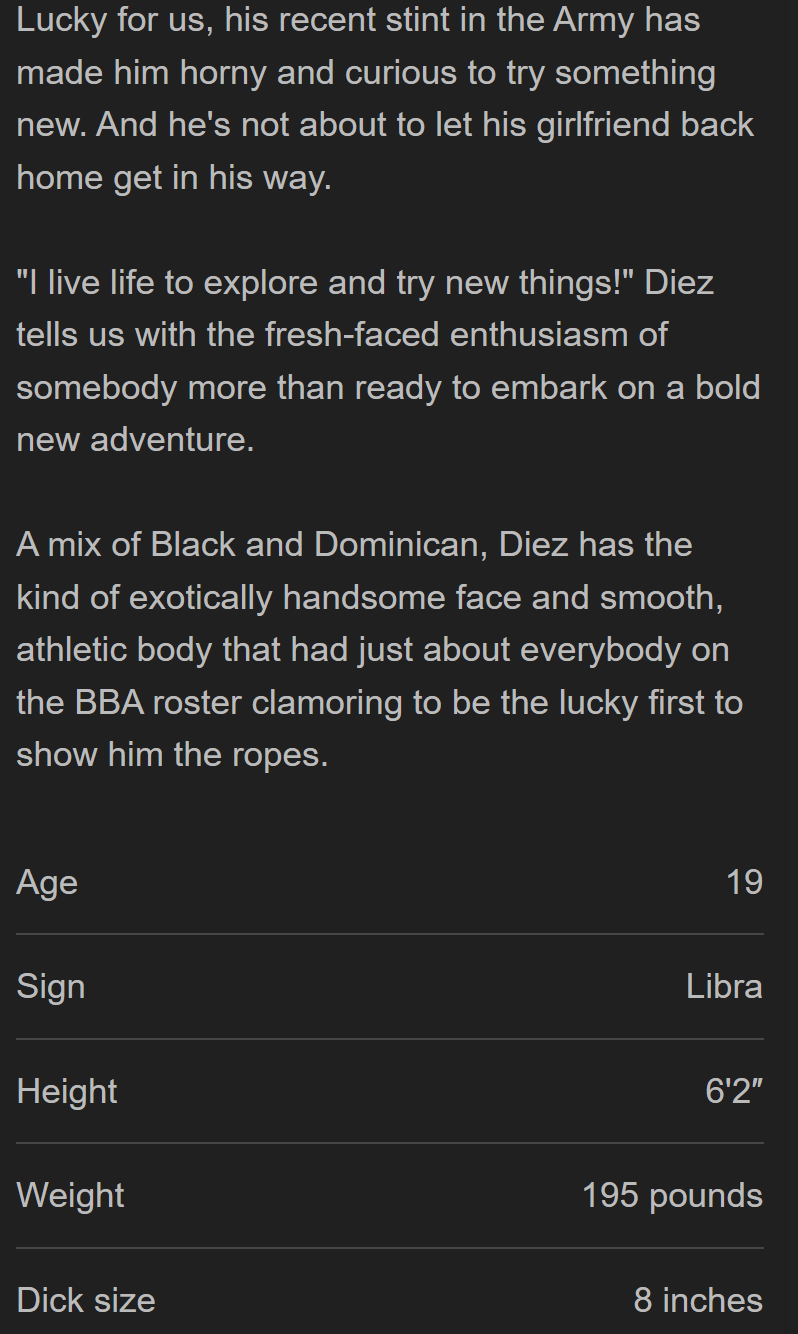Click the word "Dominican"

(396, 544)
